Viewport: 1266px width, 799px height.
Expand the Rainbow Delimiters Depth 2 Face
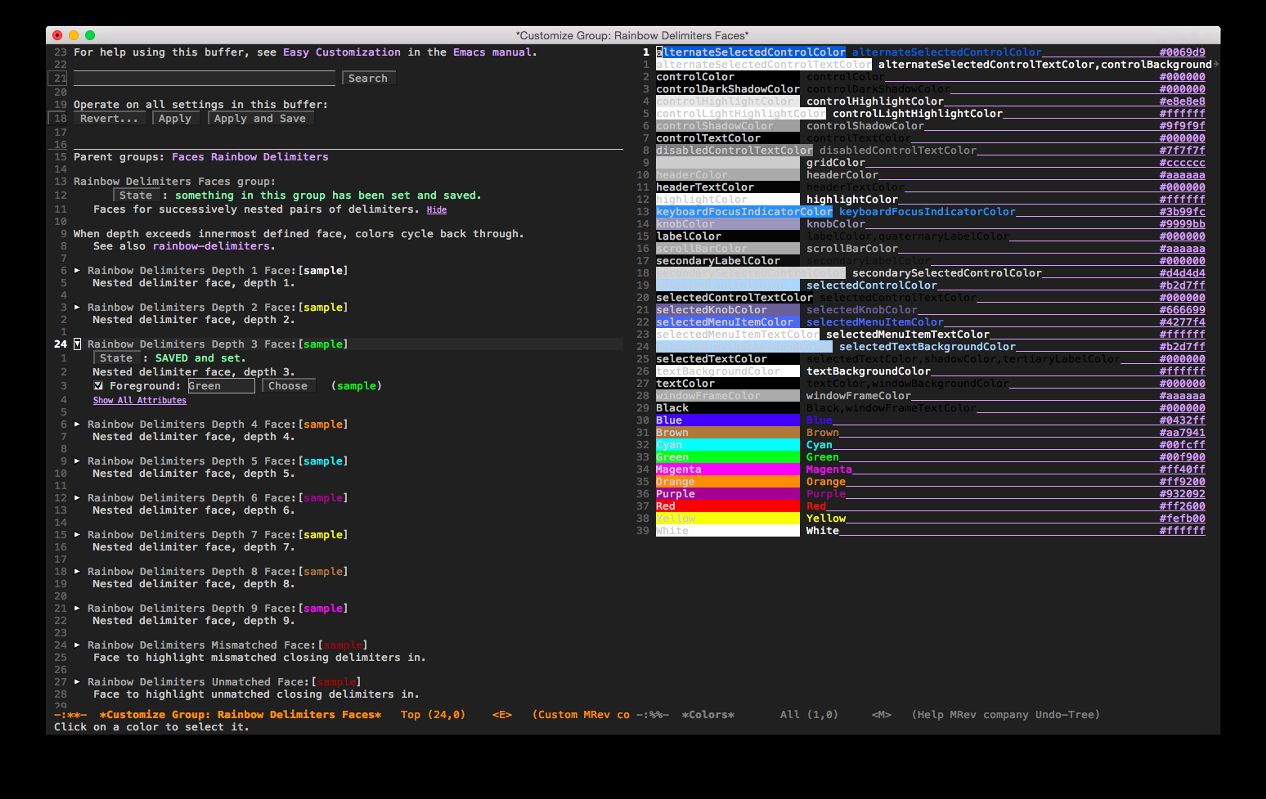point(77,308)
